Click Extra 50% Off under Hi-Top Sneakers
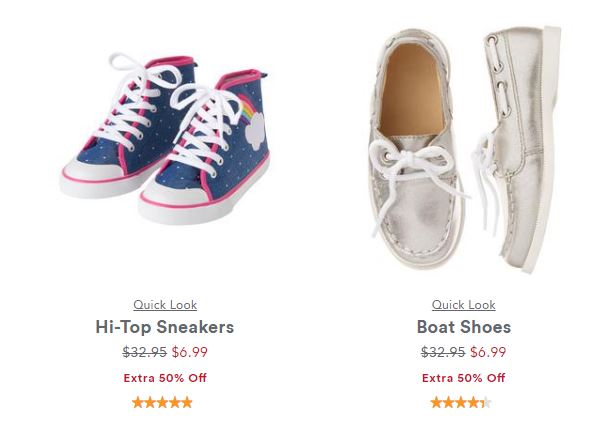 (165, 378)
